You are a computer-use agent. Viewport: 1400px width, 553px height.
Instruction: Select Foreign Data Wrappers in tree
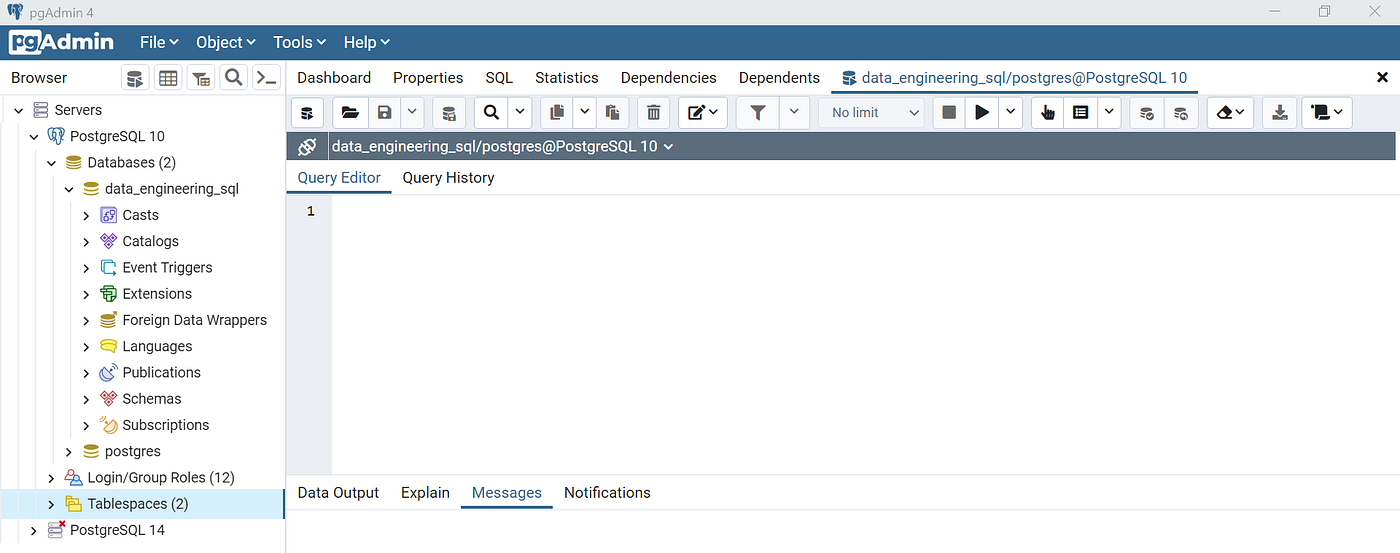point(194,320)
